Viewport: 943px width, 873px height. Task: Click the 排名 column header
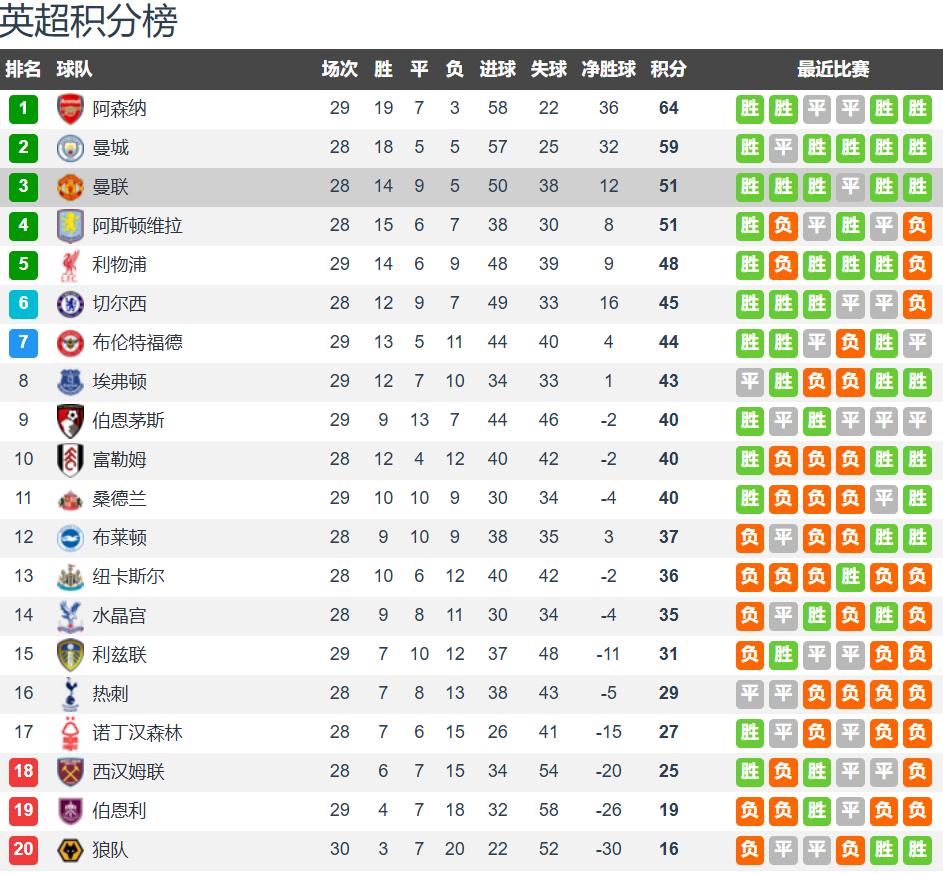tap(23, 69)
